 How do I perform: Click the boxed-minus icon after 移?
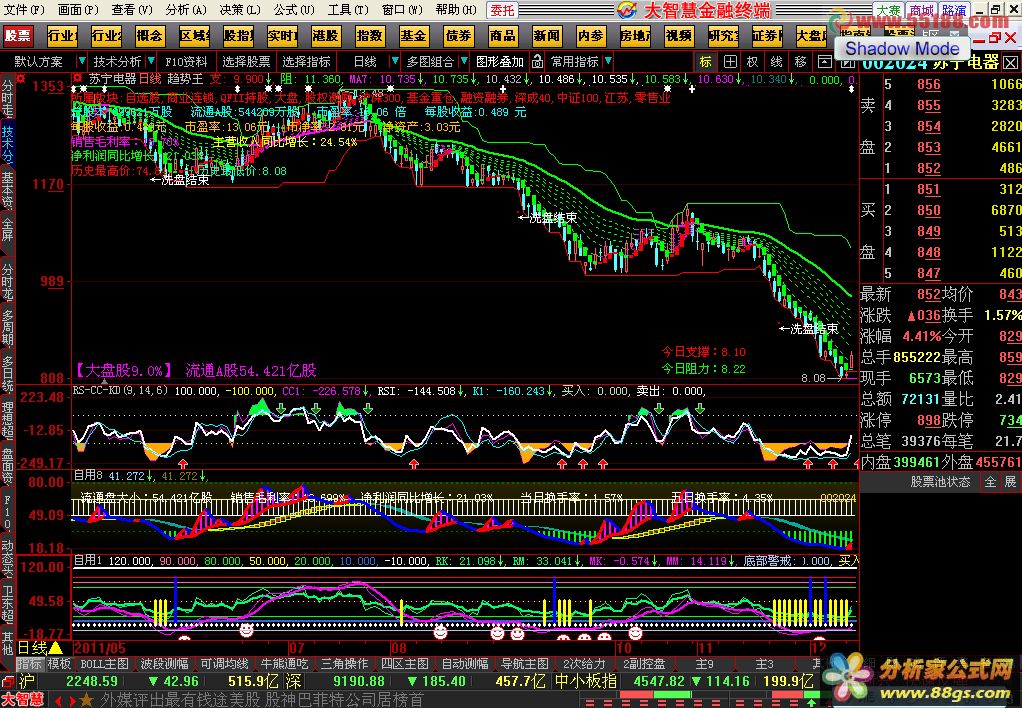coord(824,63)
